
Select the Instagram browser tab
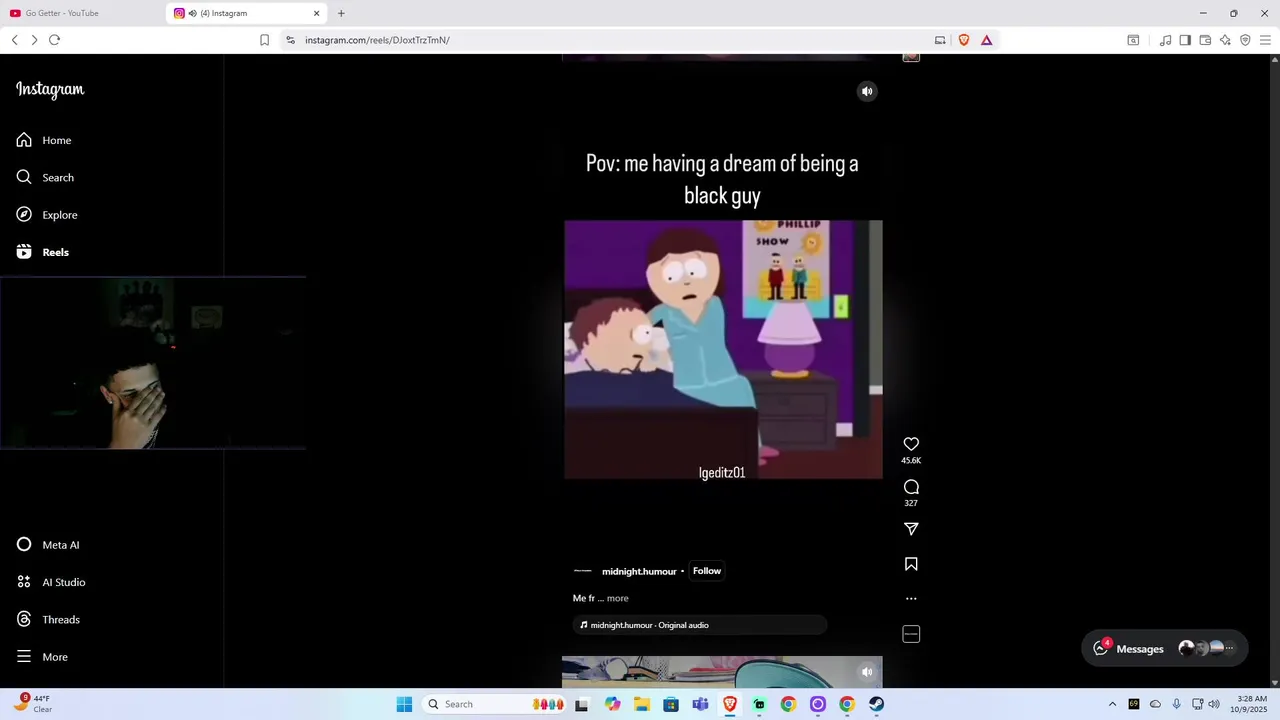[x=247, y=13]
